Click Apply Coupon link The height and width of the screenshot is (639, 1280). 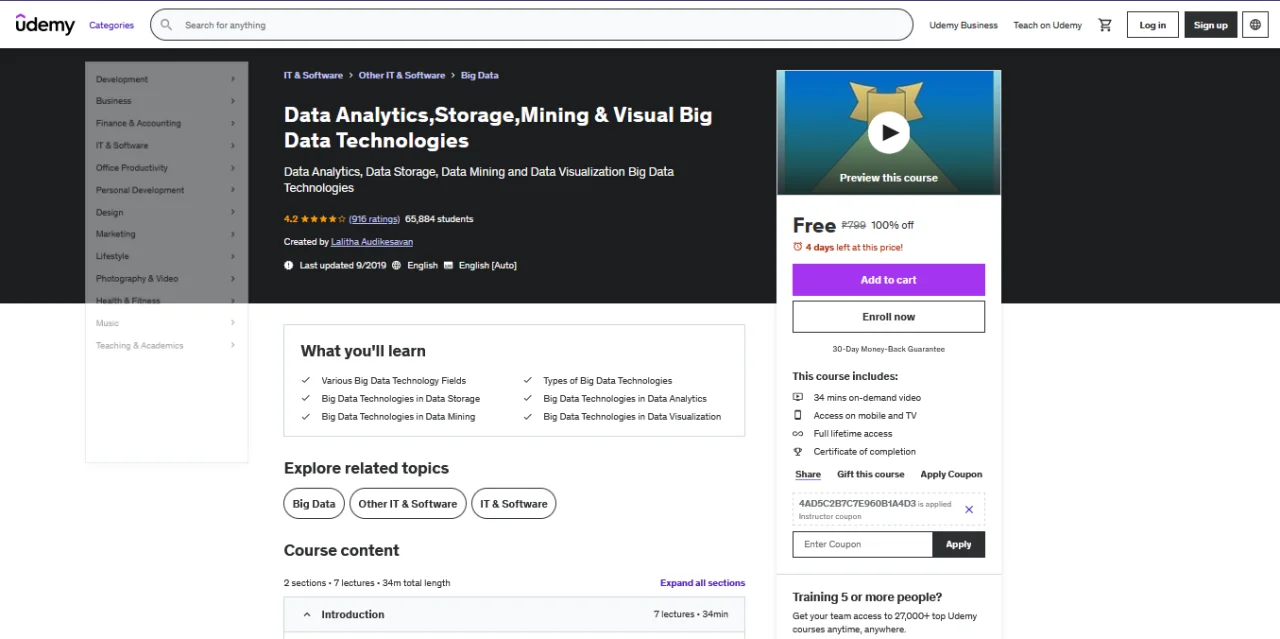[951, 474]
